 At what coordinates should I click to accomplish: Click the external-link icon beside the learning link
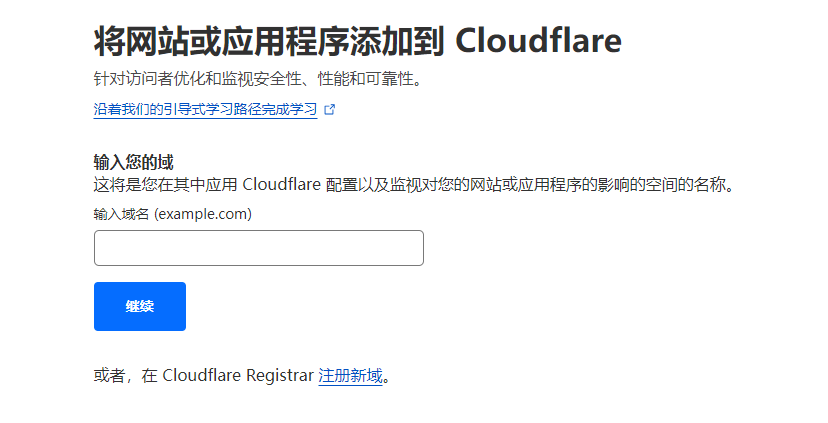pos(330,110)
